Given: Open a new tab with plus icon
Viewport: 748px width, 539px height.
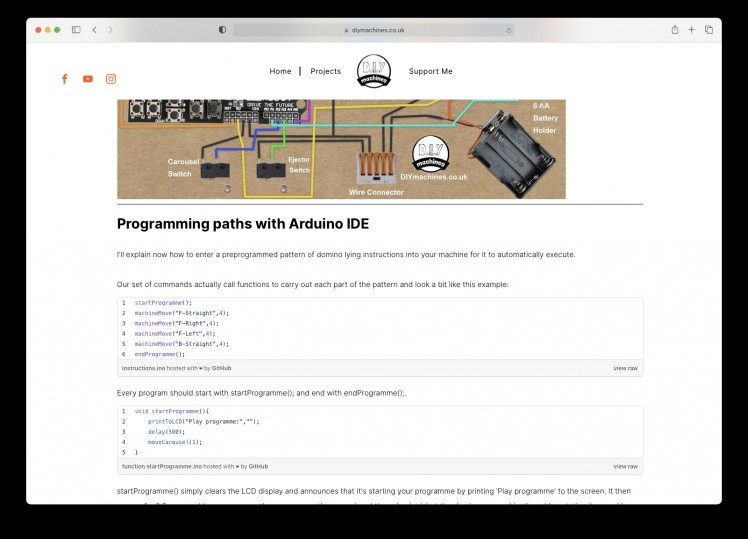Looking at the screenshot, I should (x=691, y=30).
